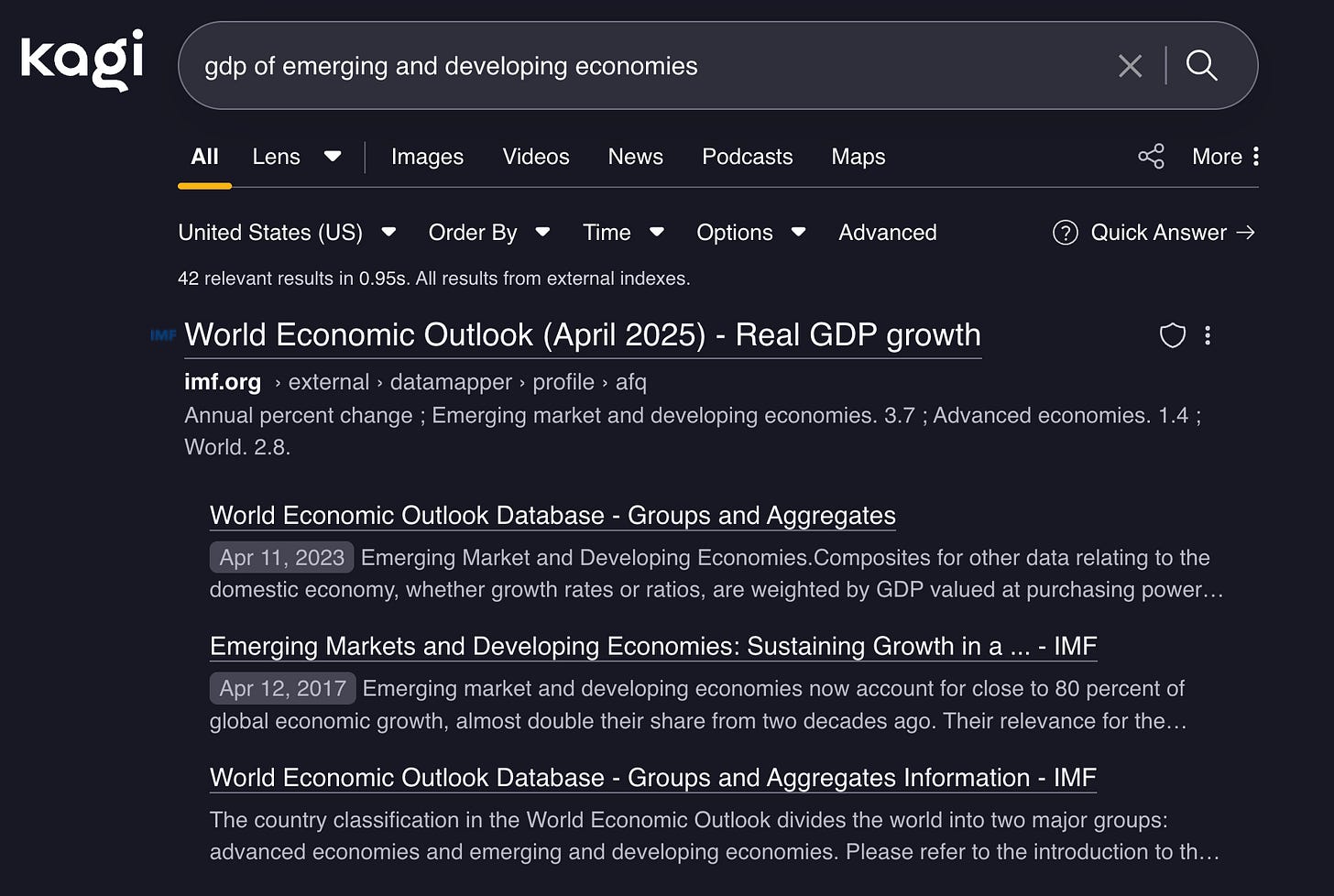Click the Lens tab label
The width and height of the screenshot is (1334, 896).
tap(276, 157)
